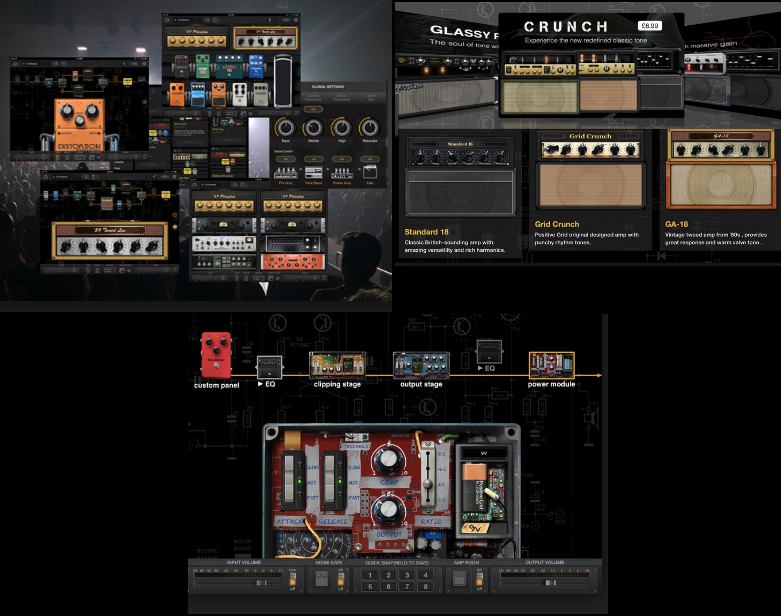Screen dimensions: 781x616
Task: Select quick snap slot 5
Action: tap(370, 586)
